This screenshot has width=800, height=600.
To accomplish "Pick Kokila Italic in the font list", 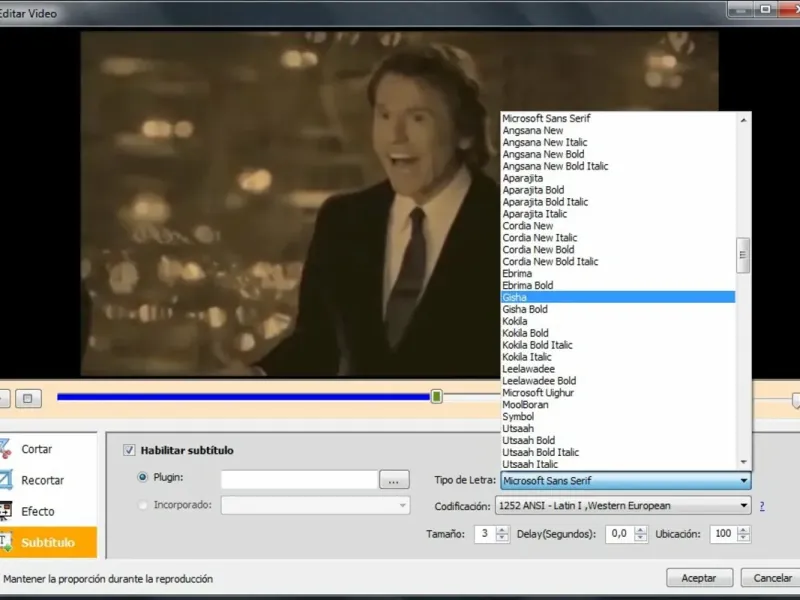I will click(x=527, y=357).
